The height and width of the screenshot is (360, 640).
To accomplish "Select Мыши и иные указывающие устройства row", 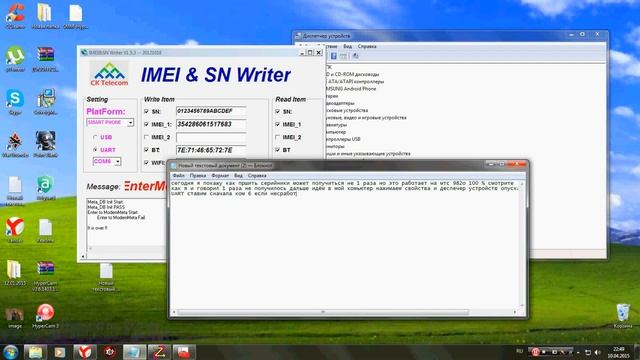I will click(x=368, y=153).
